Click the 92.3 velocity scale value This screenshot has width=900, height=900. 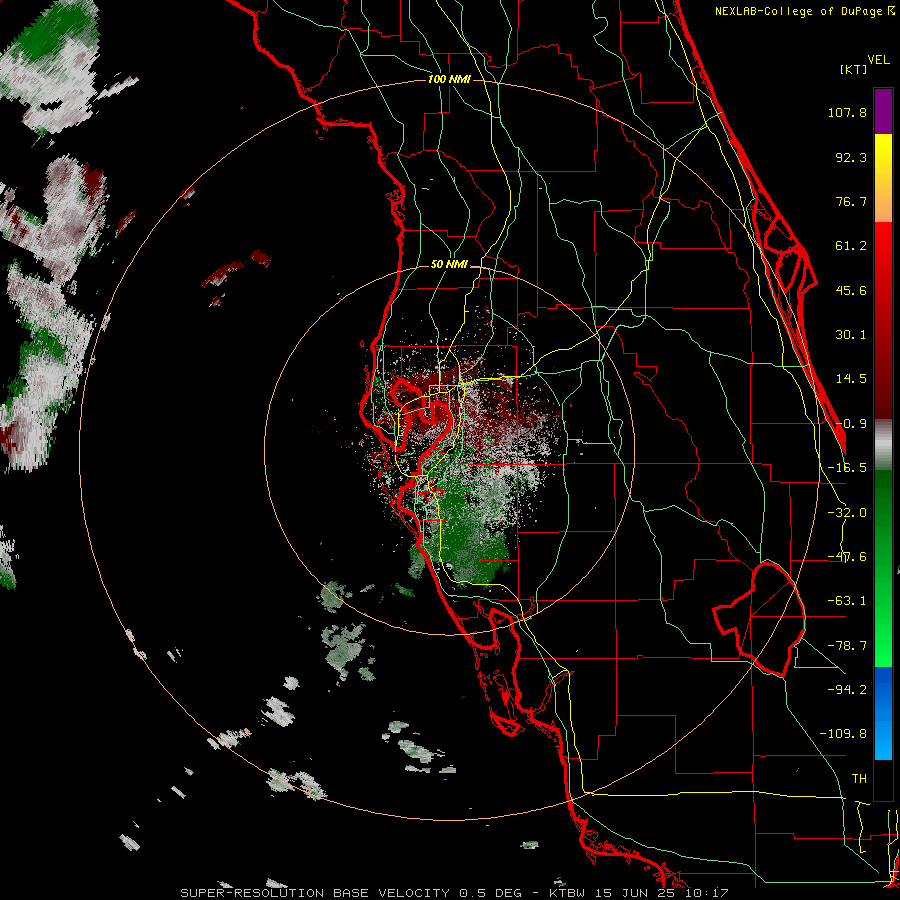point(851,157)
